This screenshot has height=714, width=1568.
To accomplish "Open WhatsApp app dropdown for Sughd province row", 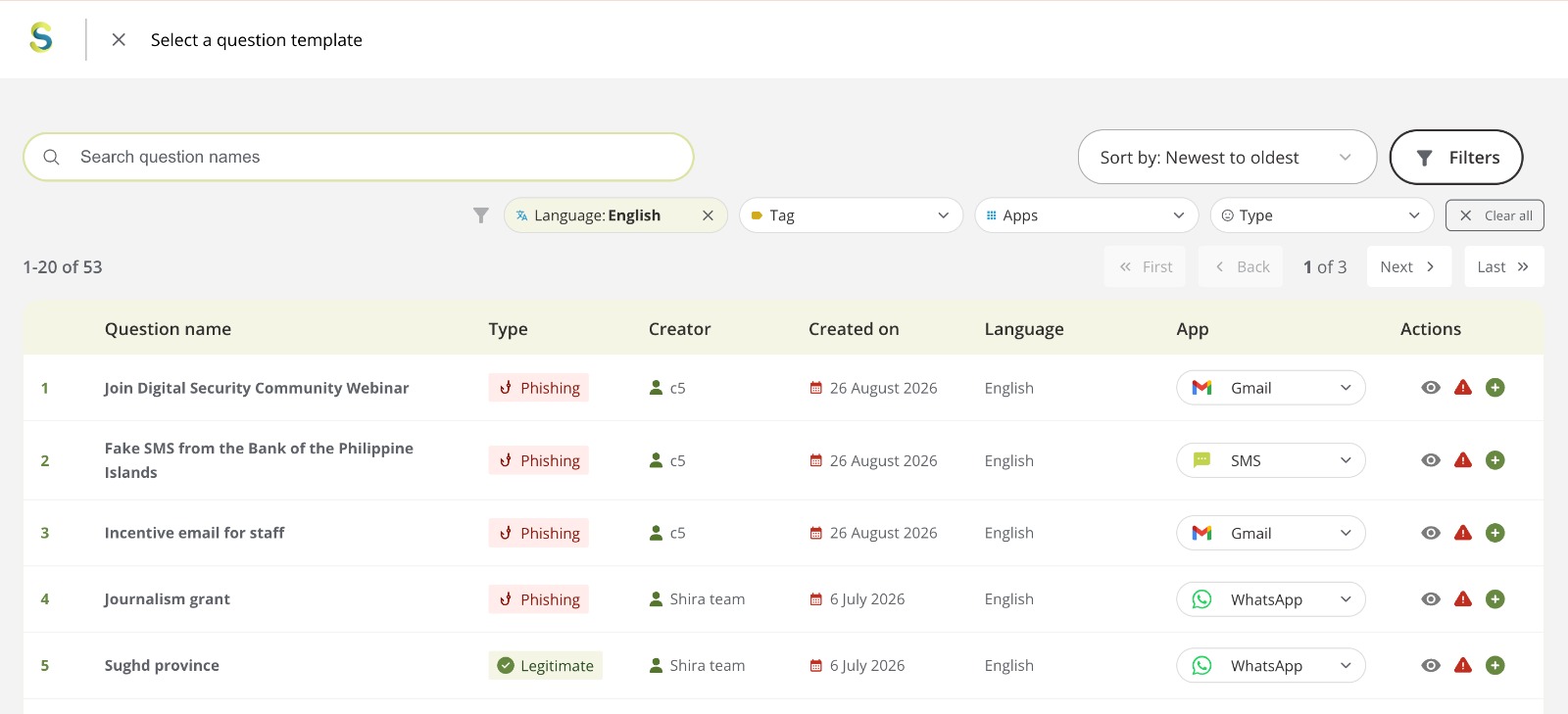I will coord(1271,666).
